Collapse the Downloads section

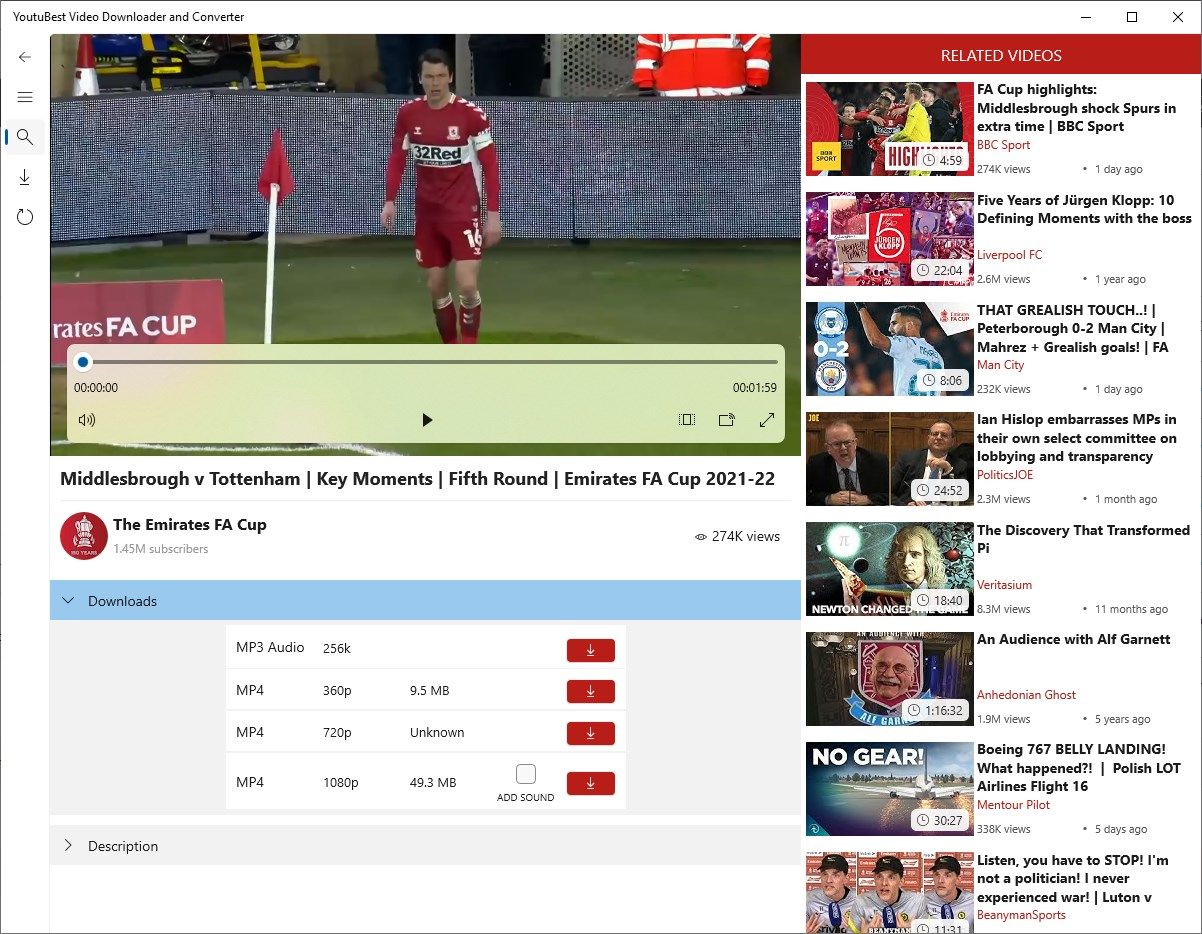tap(425, 601)
